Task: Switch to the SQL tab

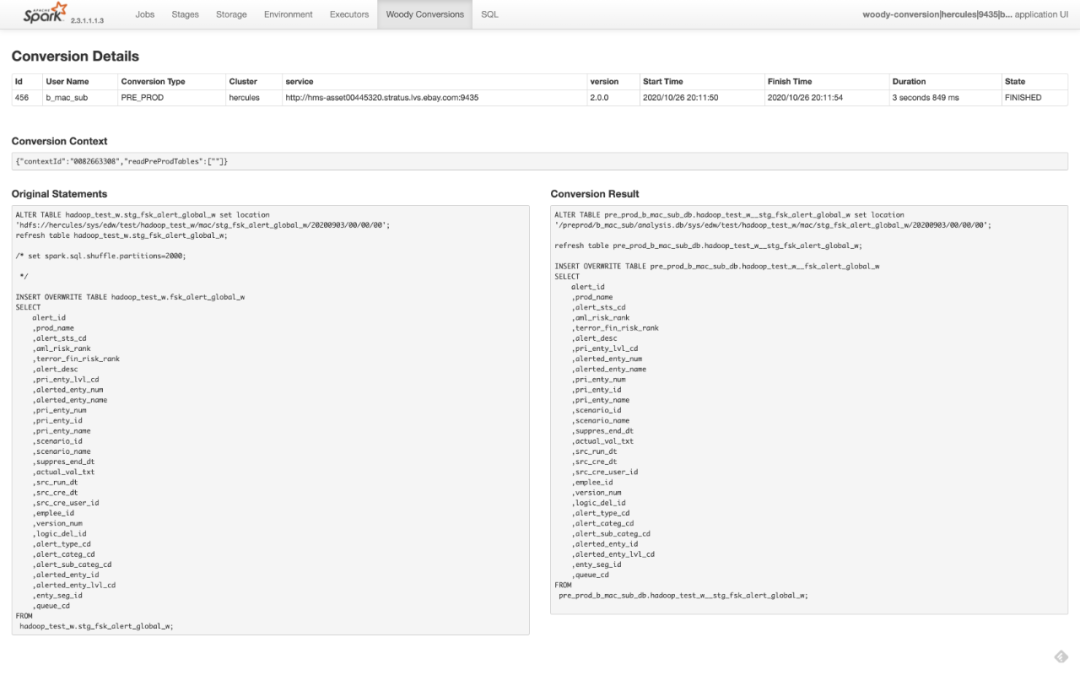Action: [489, 15]
